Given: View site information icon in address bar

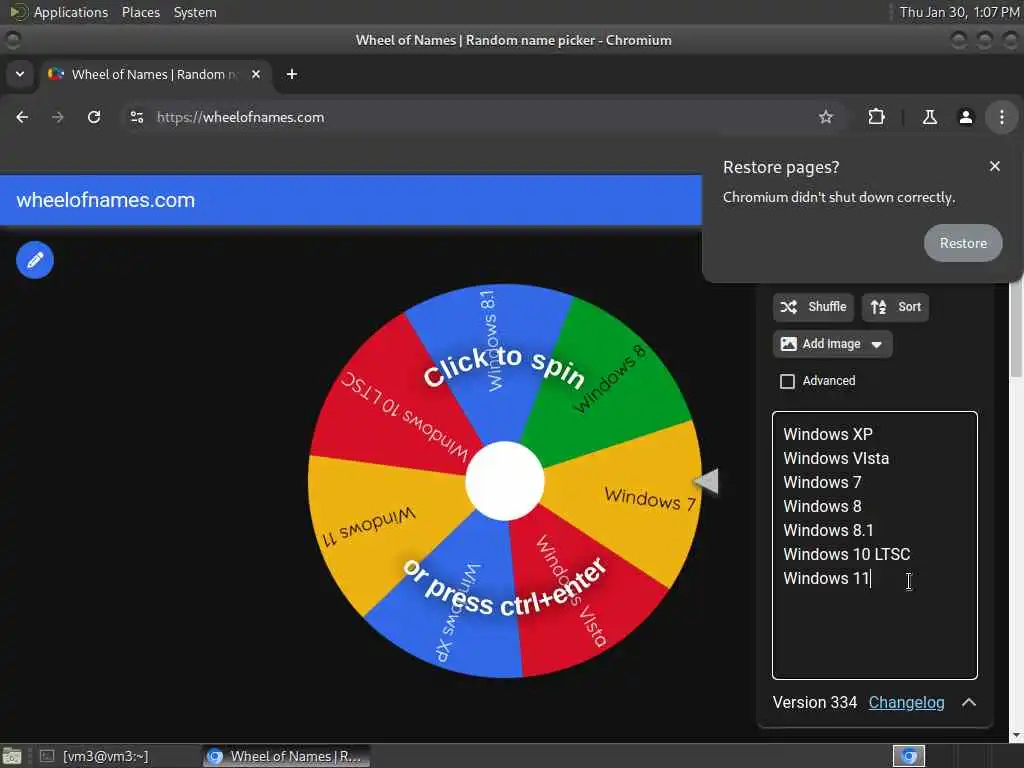Looking at the screenshot, I should click(x=137, y=118).
